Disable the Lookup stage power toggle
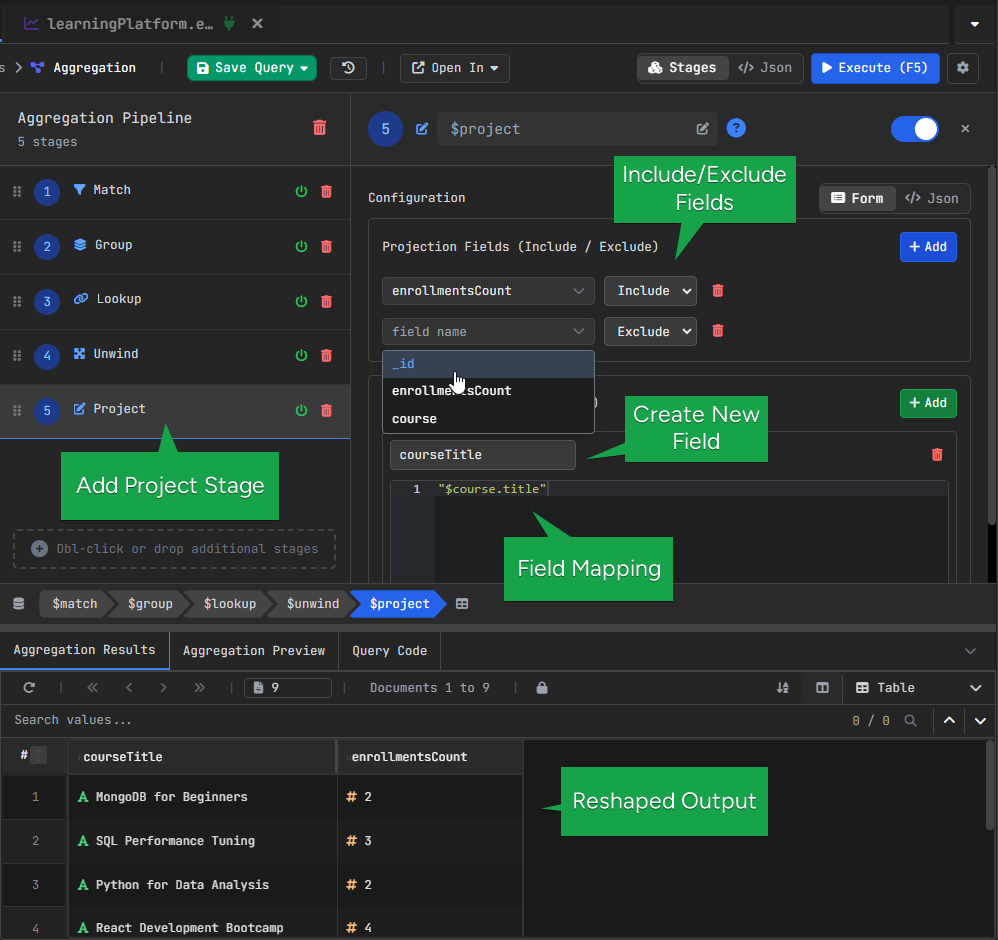Image resolution: width=998 pixels, height=940 pixels. (302, 301)
